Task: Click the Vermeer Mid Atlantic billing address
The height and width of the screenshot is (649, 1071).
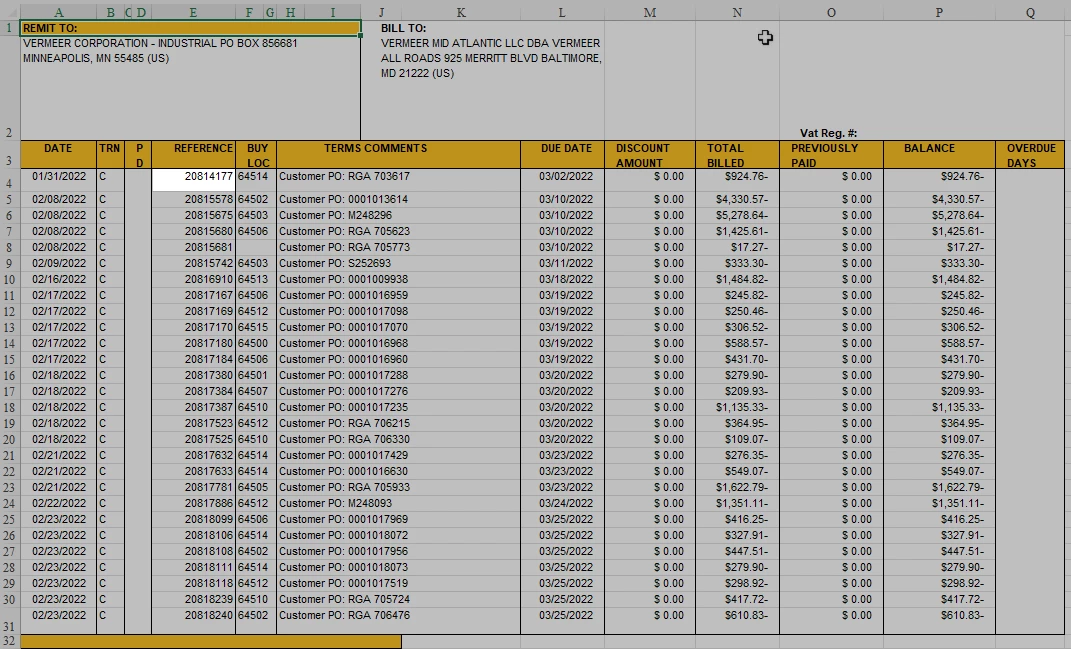Action: coord(491,58)
